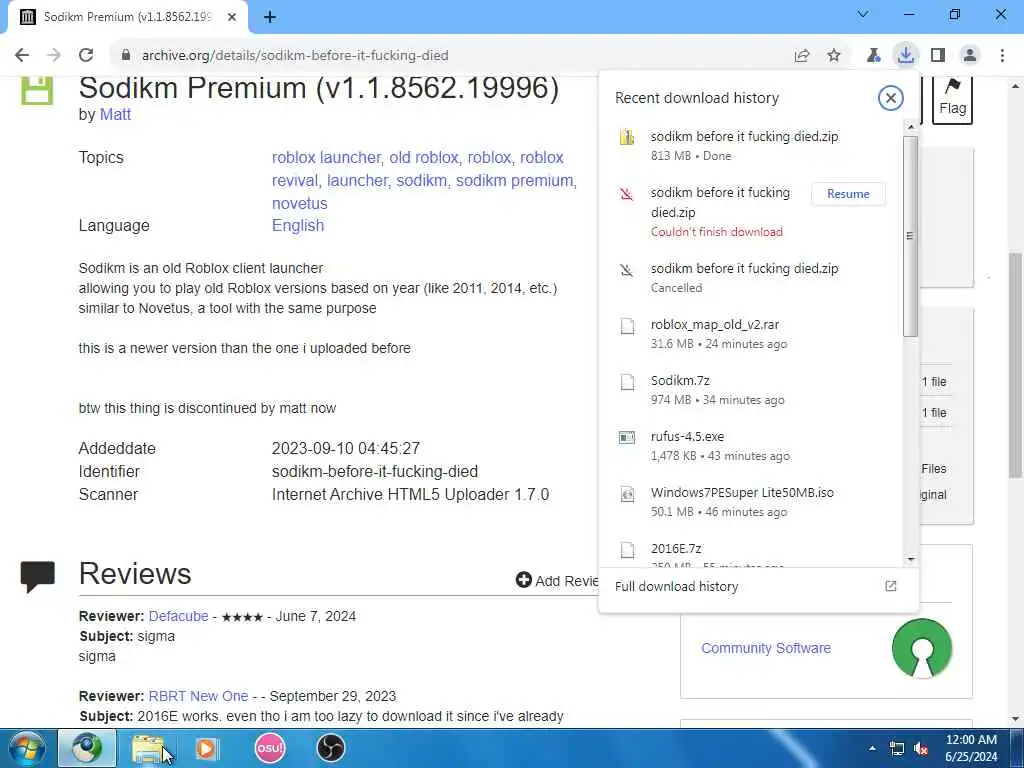Open the English language link
This screenshot has width=1024, height=768.
[298, 225]
